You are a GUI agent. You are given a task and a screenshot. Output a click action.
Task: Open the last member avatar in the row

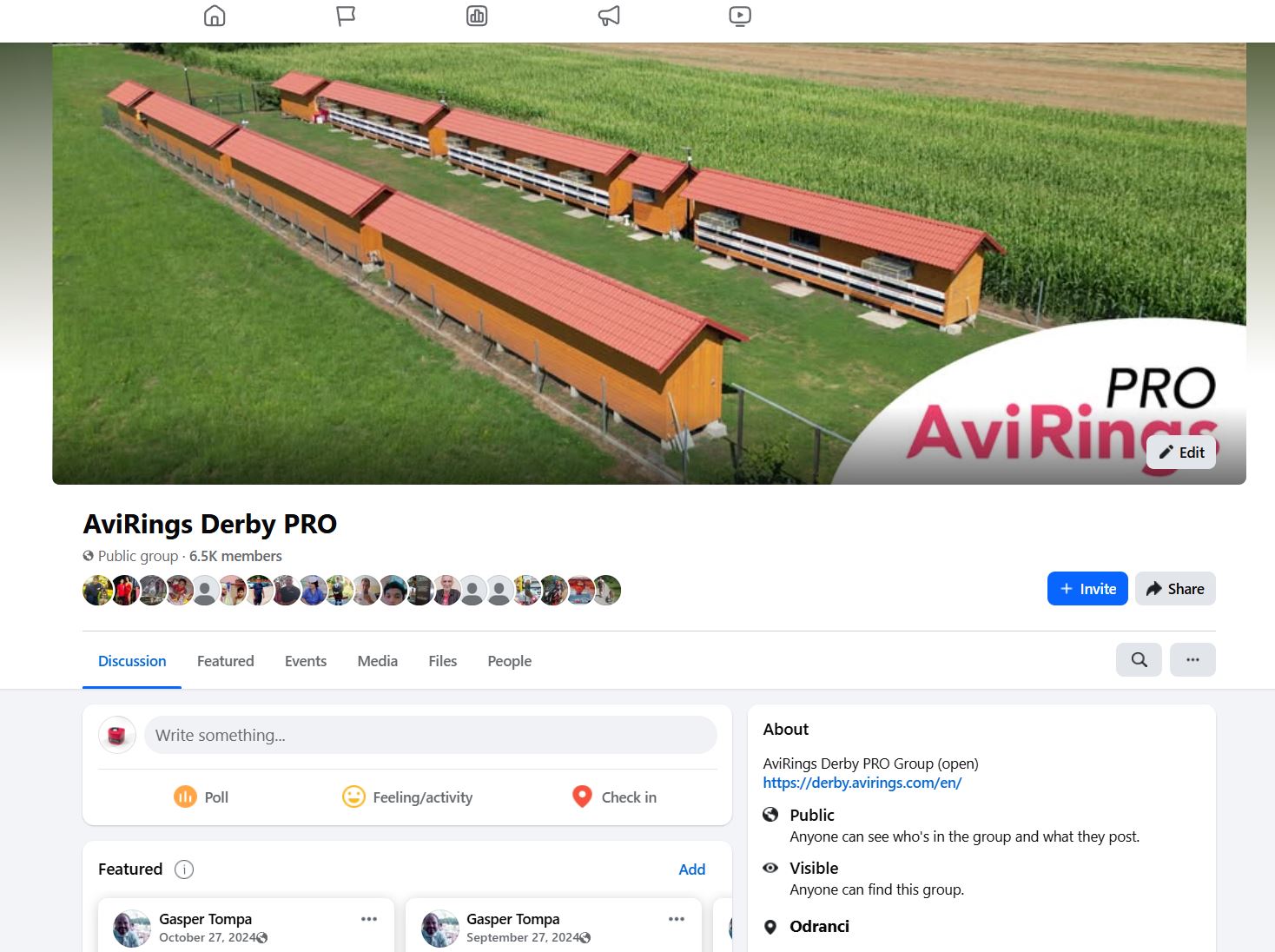pos(606,590)
